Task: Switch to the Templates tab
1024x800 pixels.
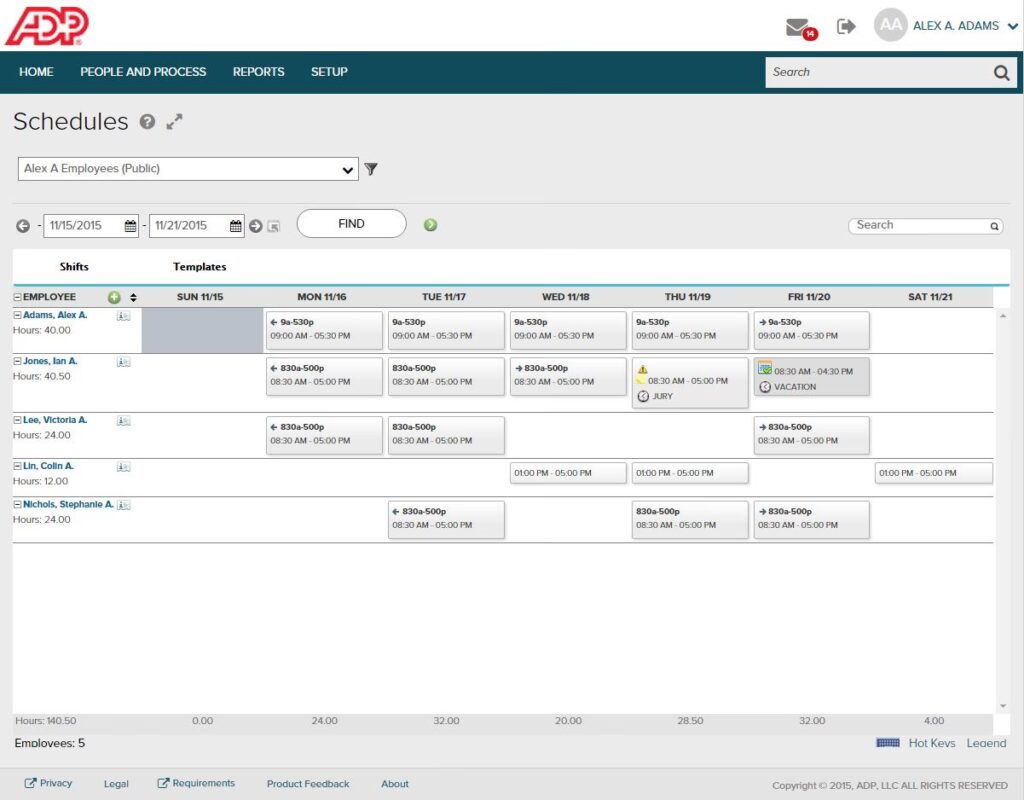Action: point(199,267)
